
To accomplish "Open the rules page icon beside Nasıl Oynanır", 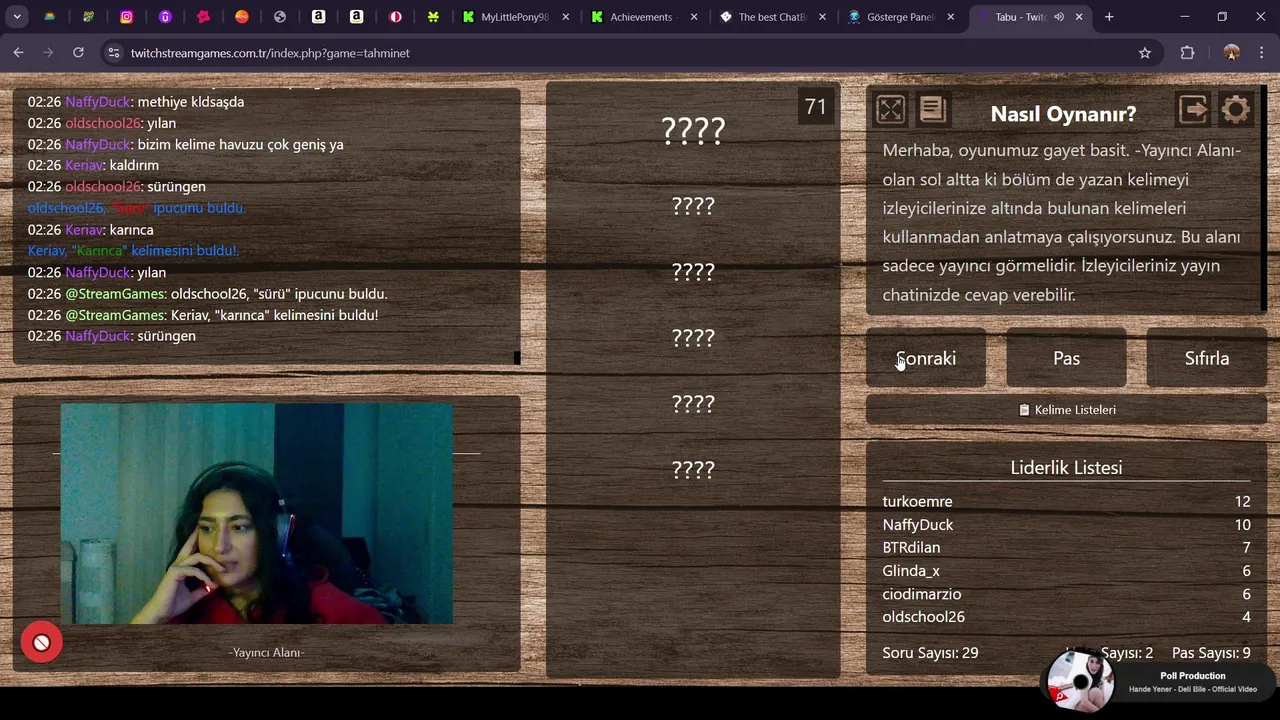I will [x=932, y=109].
